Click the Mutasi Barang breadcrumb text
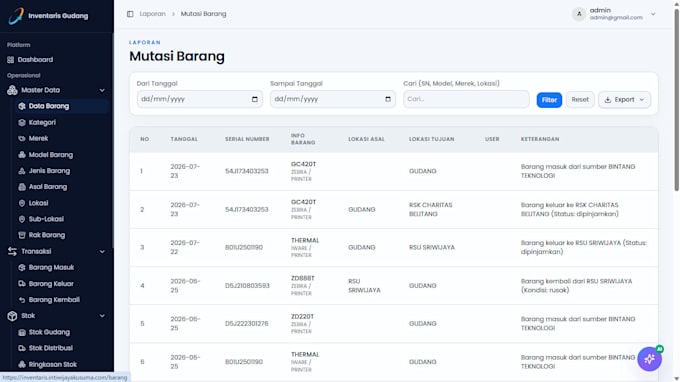The width and height of the screenshot is (680, 382). pos(203,14)
